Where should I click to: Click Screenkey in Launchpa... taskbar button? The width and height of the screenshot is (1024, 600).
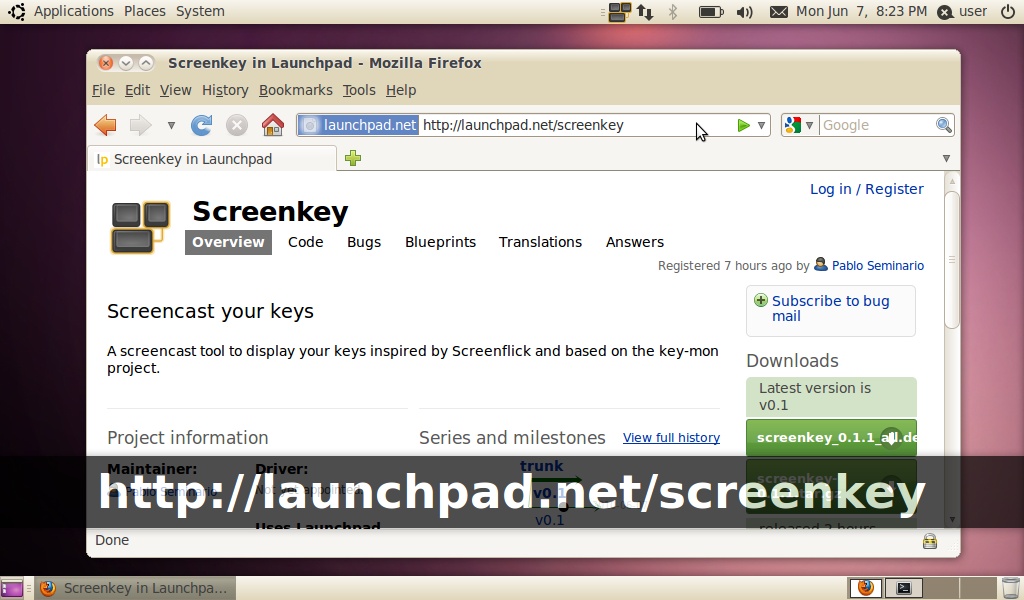point(135,588)
